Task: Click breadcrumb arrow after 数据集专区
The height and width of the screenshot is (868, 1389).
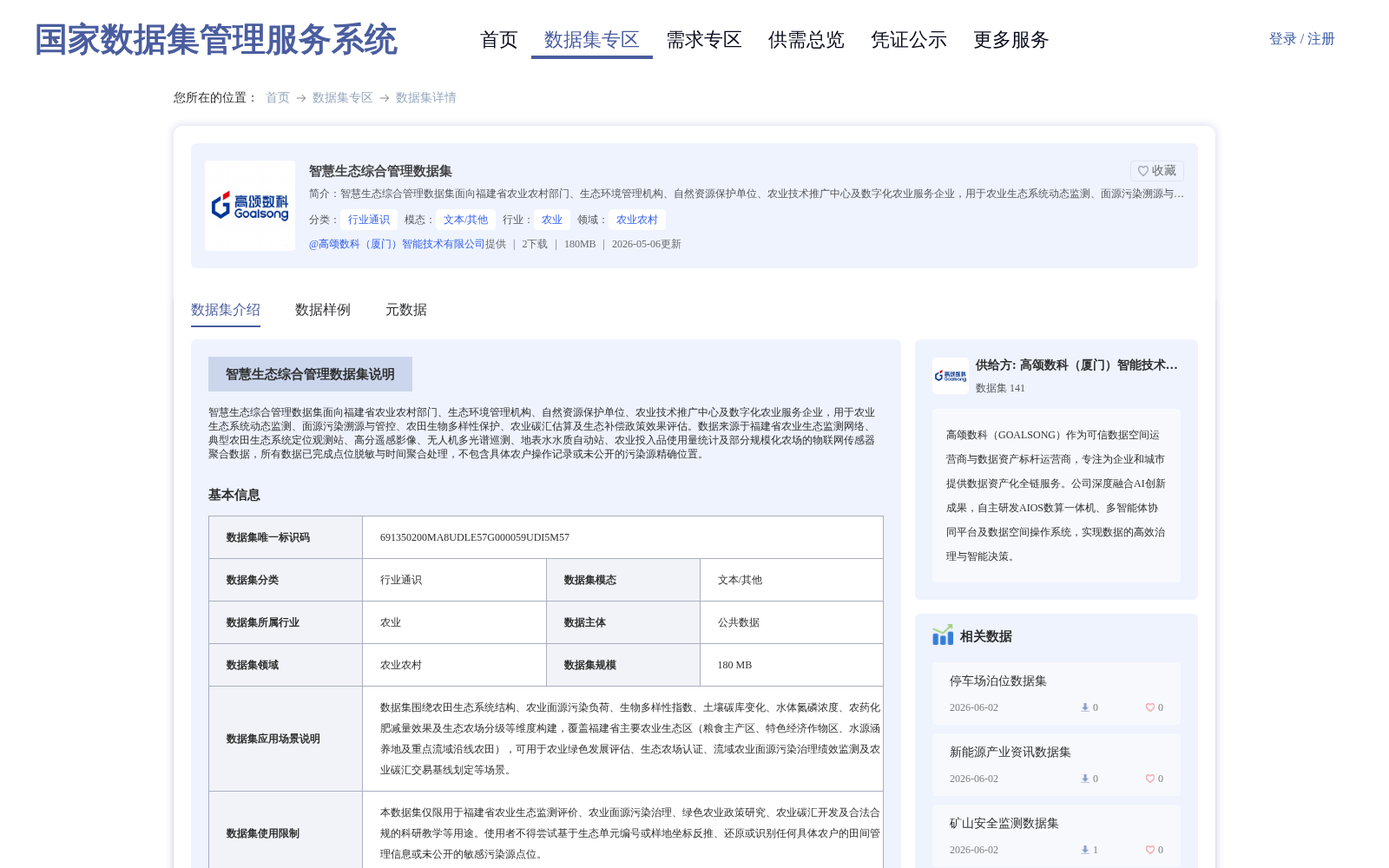Action: tap(385, 98)
